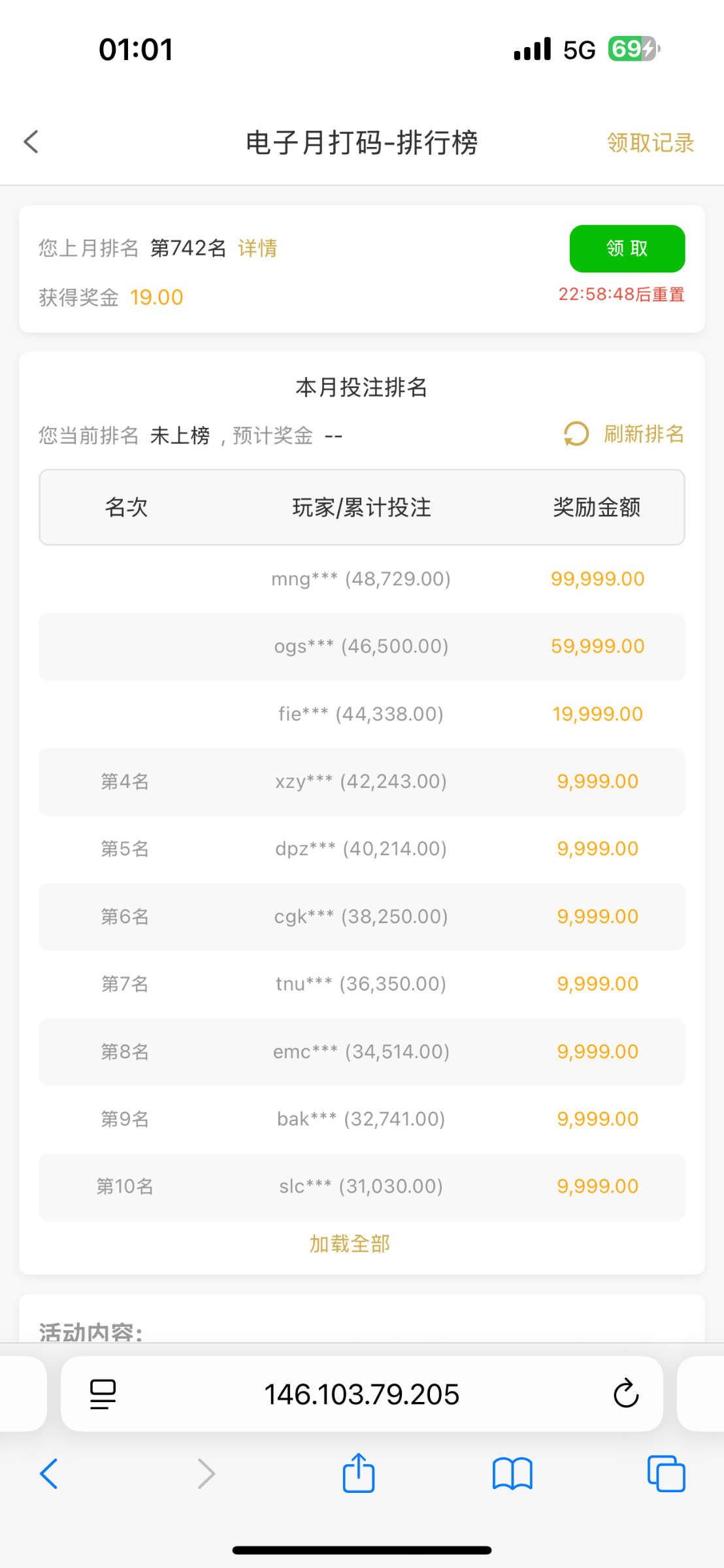The image size is (724, 1568).
Task: Tap the address bar showing 146.103.79.205
Action: click(361, 1394)
